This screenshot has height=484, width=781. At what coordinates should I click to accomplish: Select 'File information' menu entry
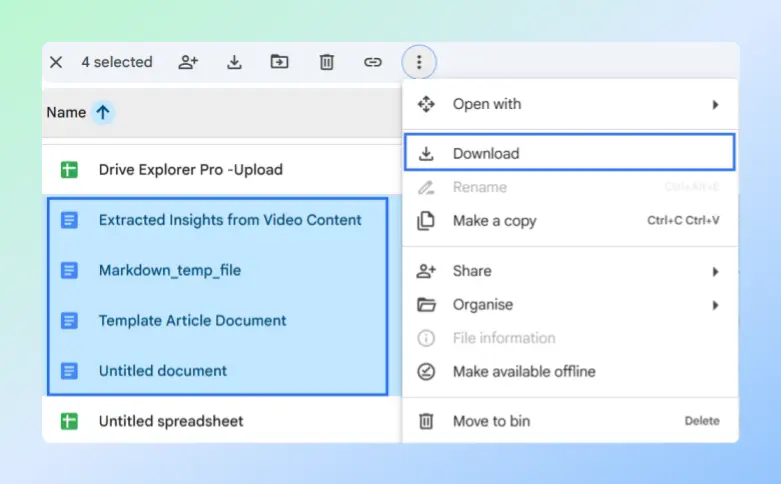click(570, 338)
